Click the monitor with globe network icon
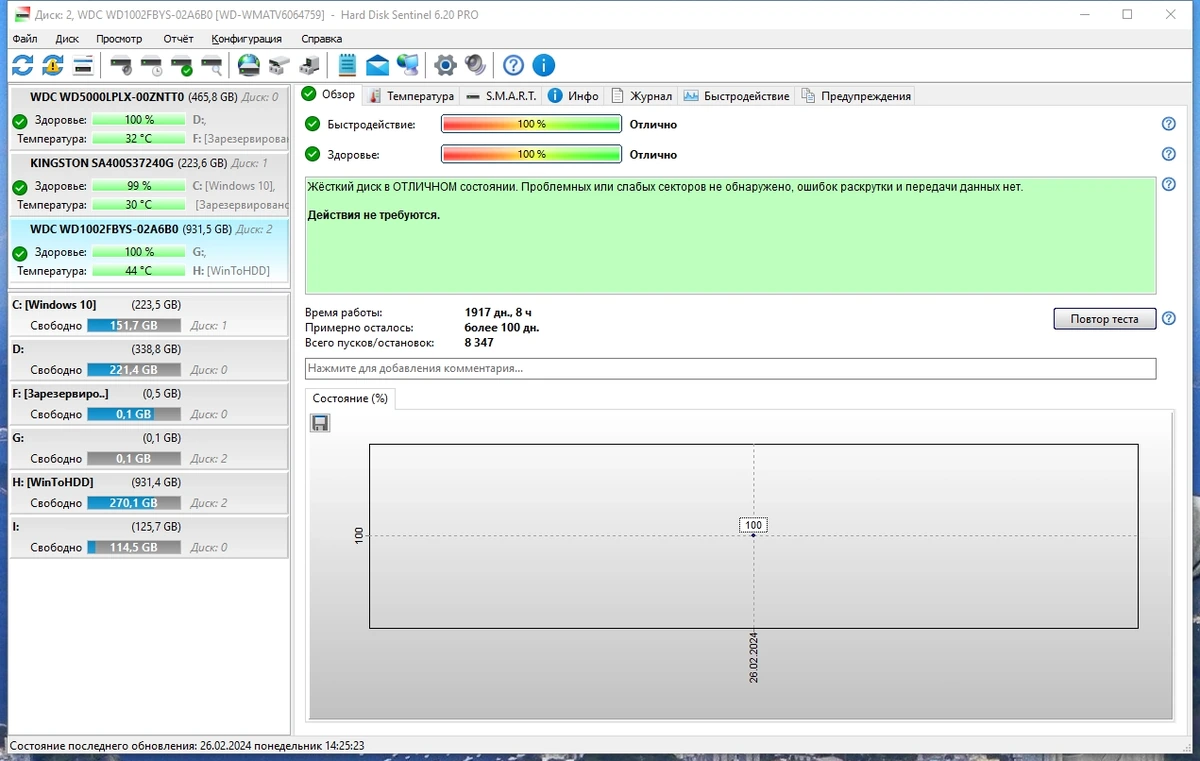 (x=408, y=66)
